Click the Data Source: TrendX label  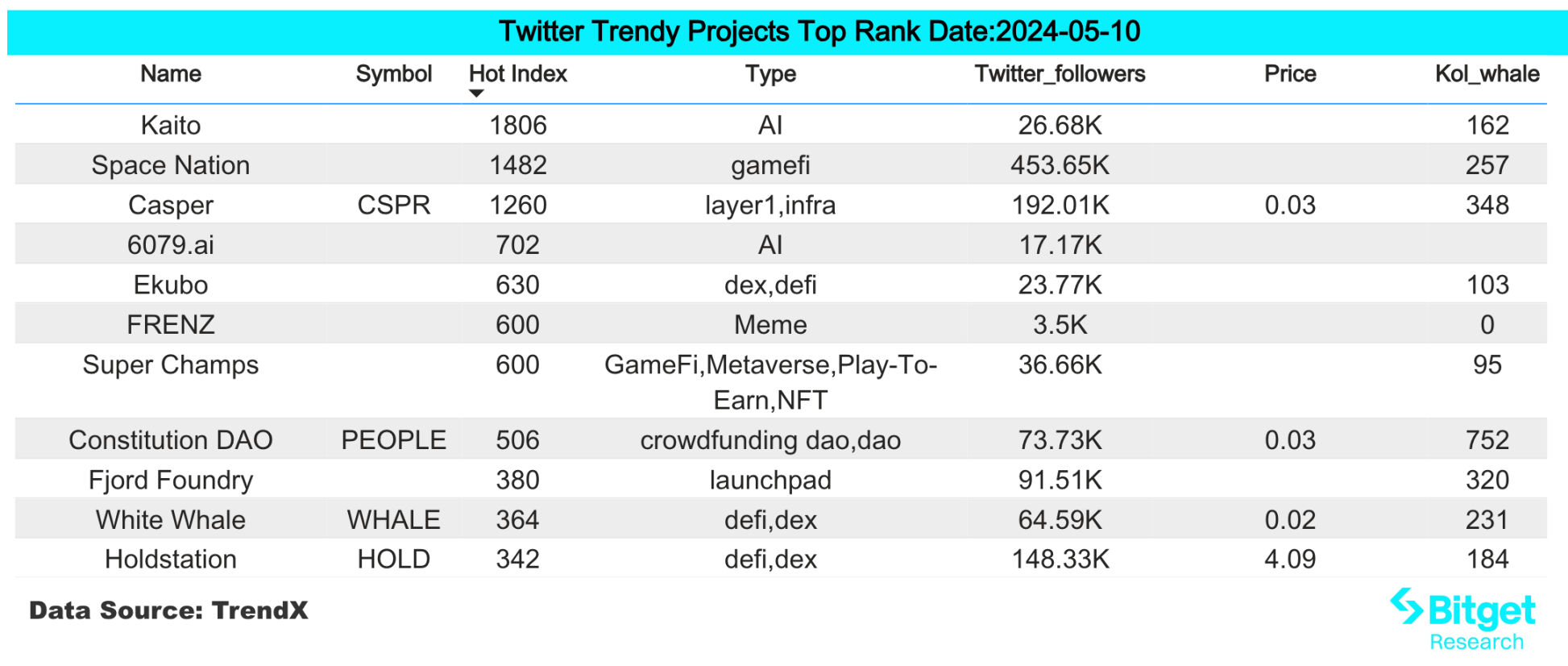click(168, 610)
